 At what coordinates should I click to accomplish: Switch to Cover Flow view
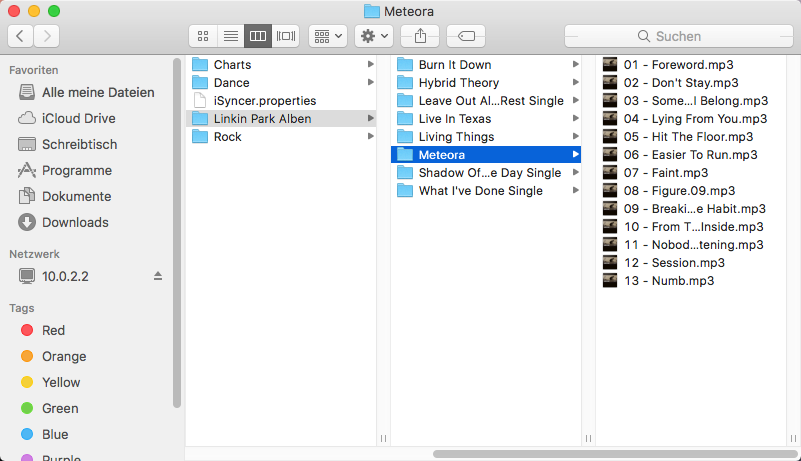pyautogui.click(x=286, y=36)
